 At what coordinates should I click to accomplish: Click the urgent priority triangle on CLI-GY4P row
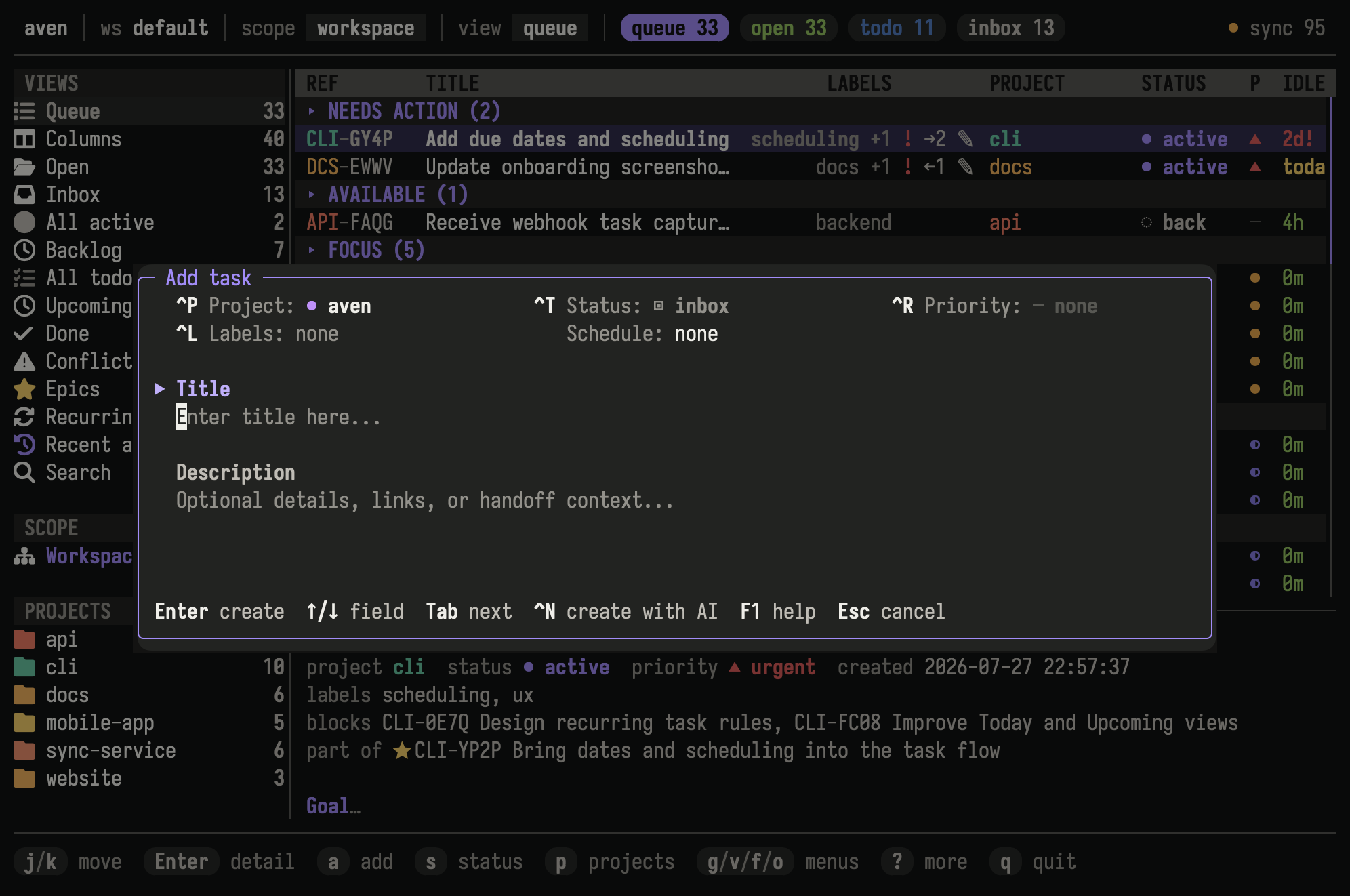[x=1255, y=139]
